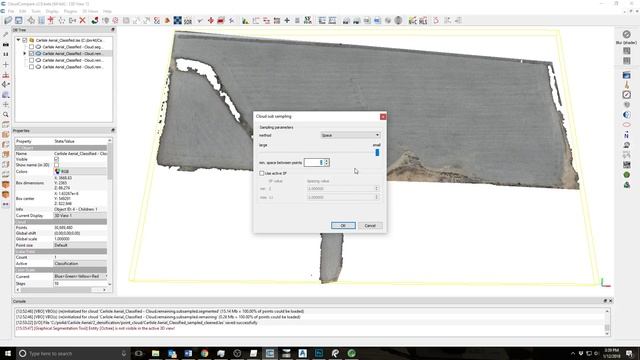Float the Properties panel with its dock icon

click(x=113, y=130)
